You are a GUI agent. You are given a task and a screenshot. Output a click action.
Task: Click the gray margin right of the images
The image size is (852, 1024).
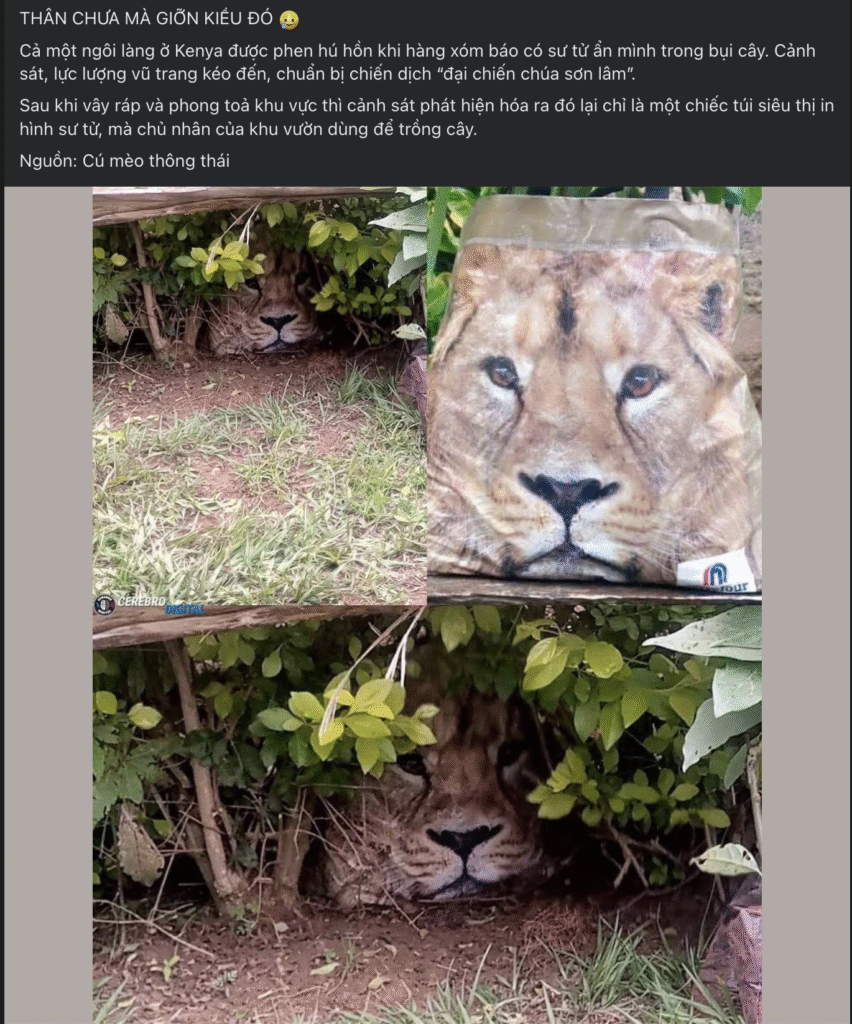tap(806, 605)
